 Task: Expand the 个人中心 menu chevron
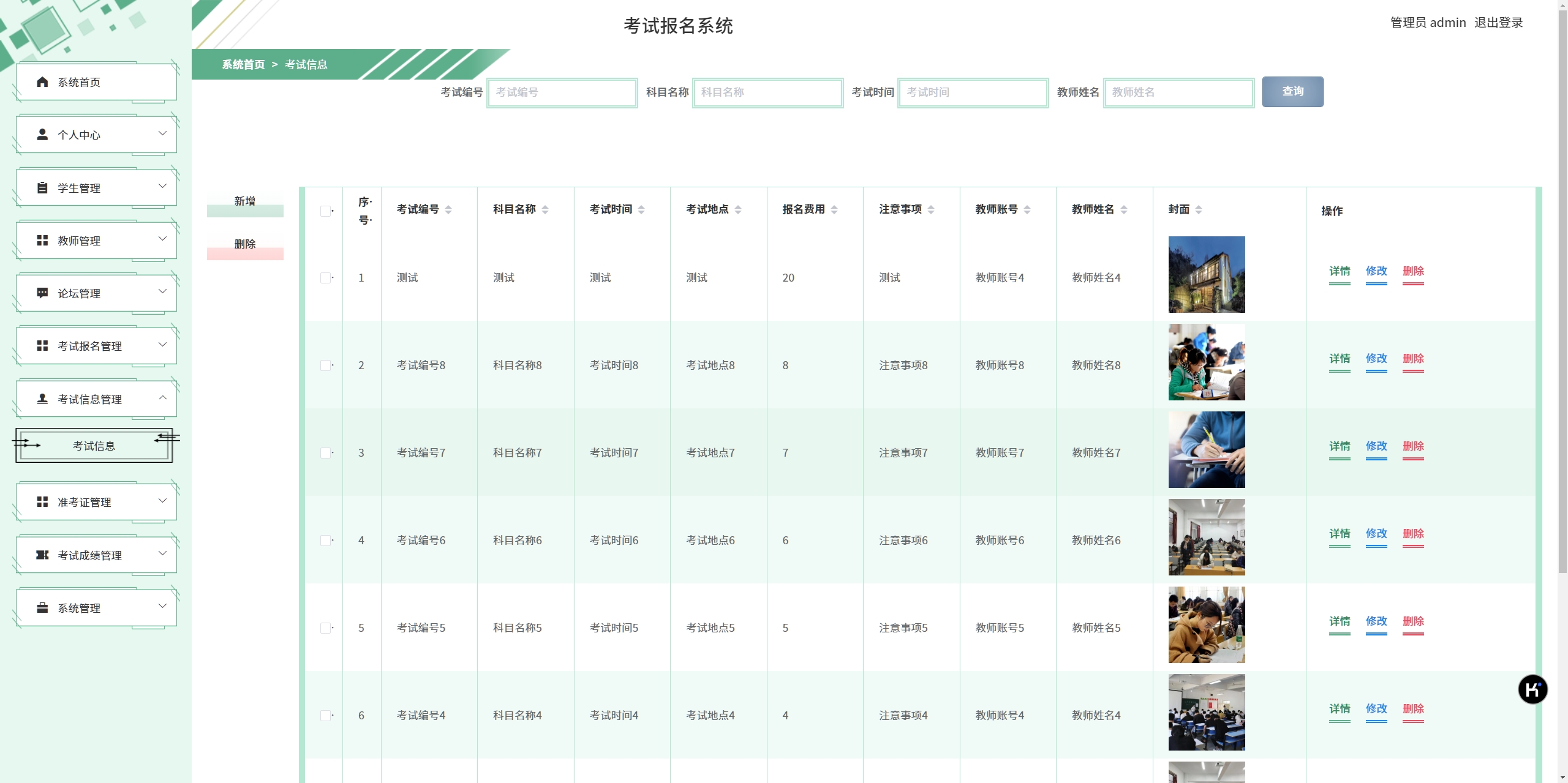click(162, 133)
